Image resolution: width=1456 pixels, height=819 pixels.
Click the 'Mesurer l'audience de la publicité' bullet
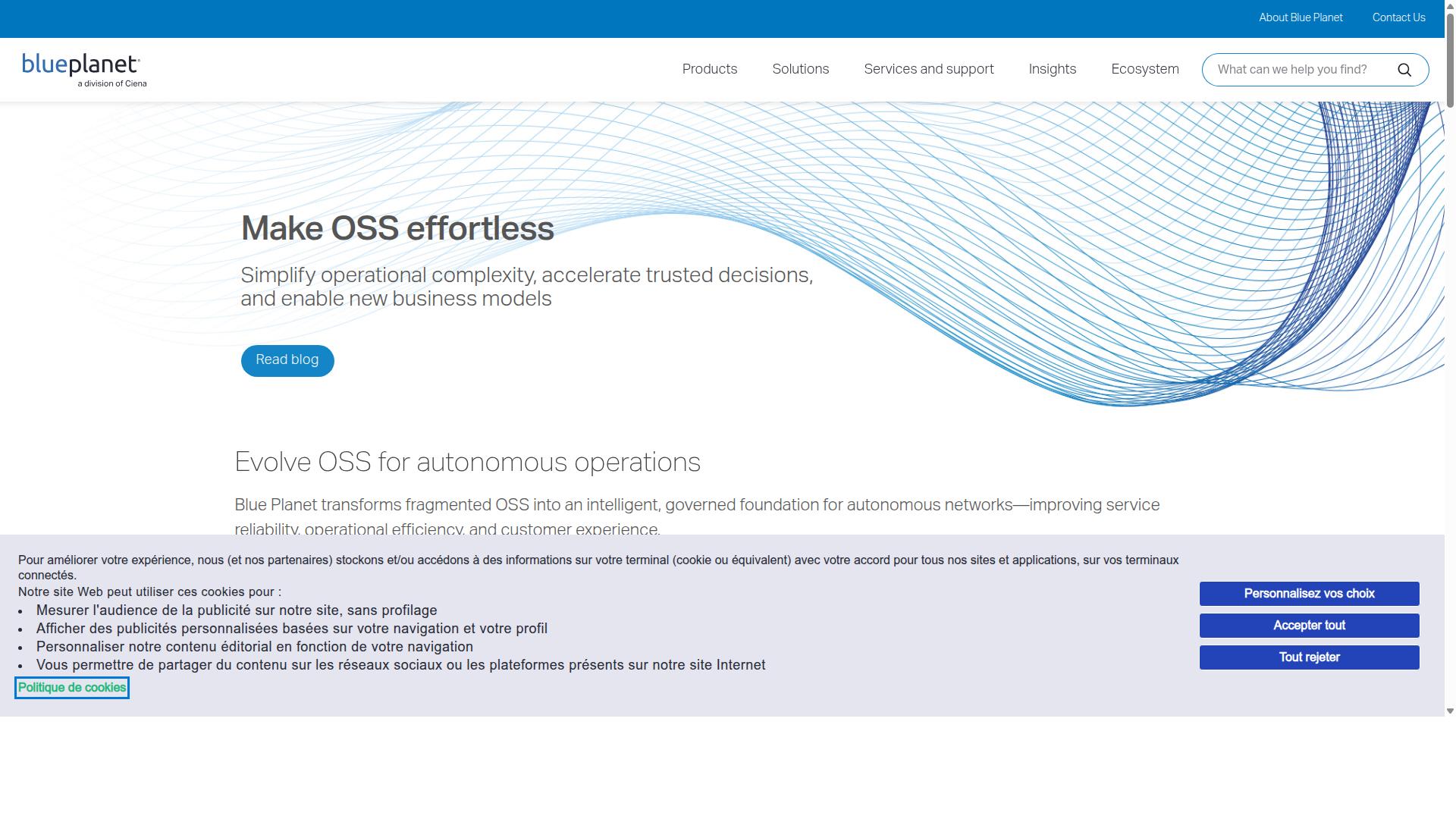[x=237, y=610]
